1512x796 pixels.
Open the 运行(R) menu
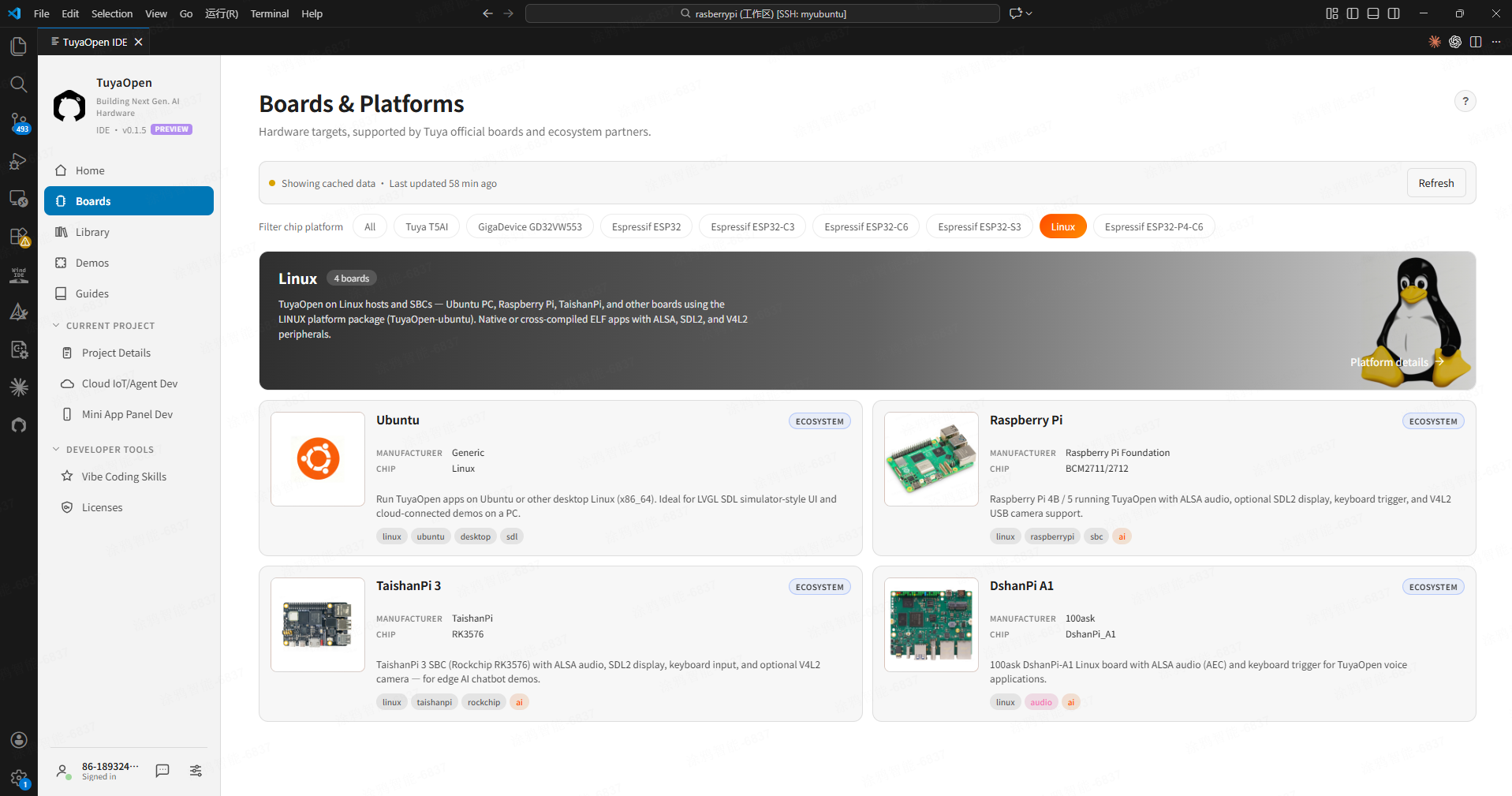point(222,13)
